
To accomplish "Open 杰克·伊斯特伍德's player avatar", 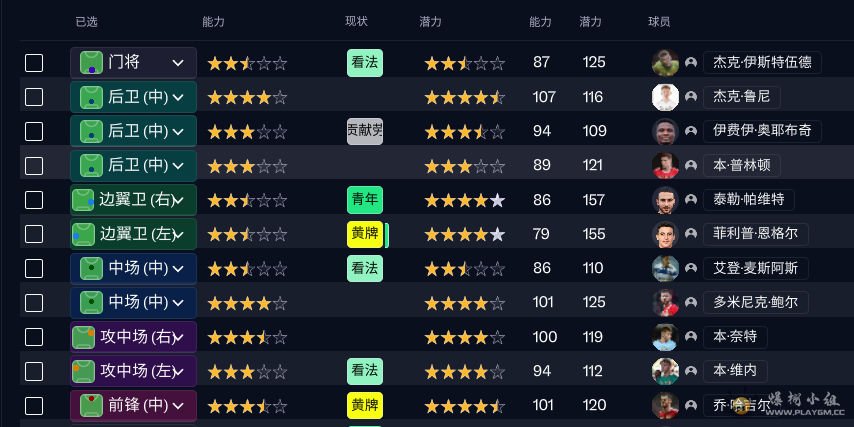I will 665,63.
